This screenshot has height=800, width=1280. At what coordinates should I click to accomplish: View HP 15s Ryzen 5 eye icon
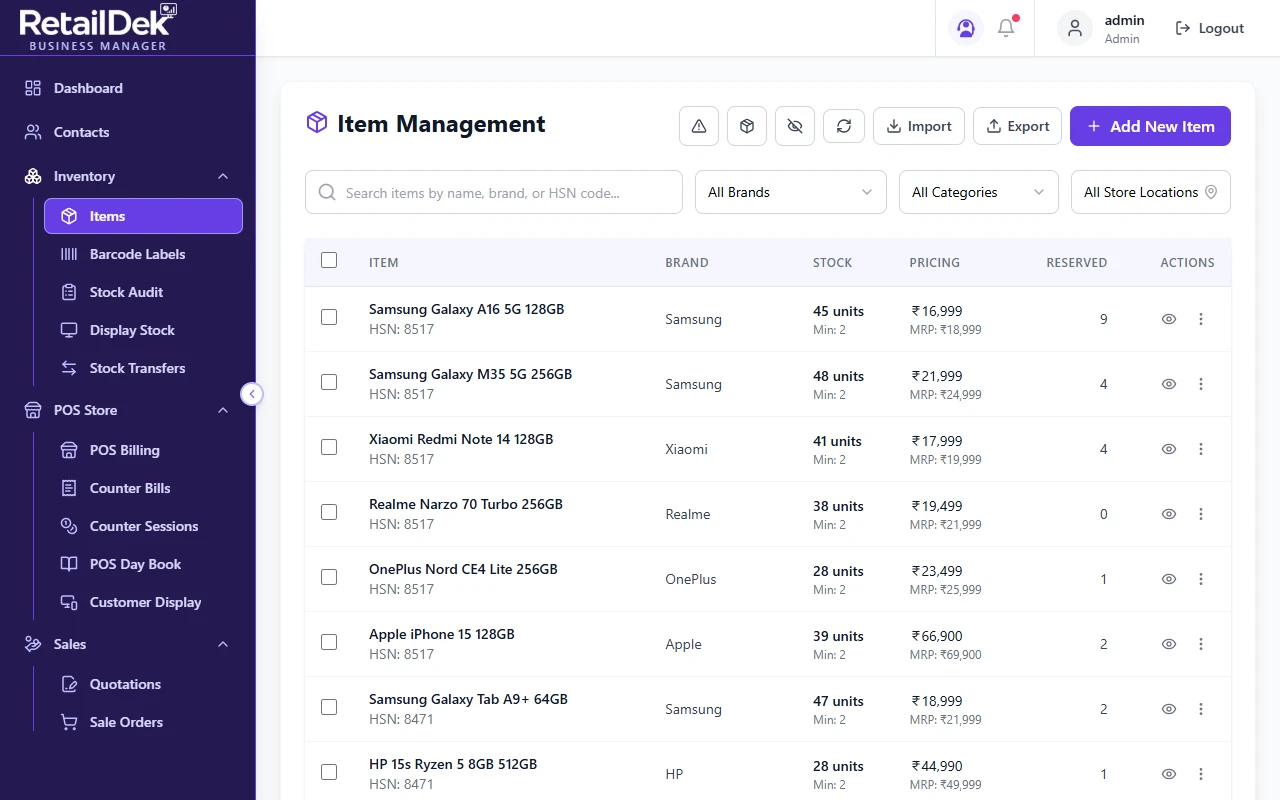[1168, 774]
